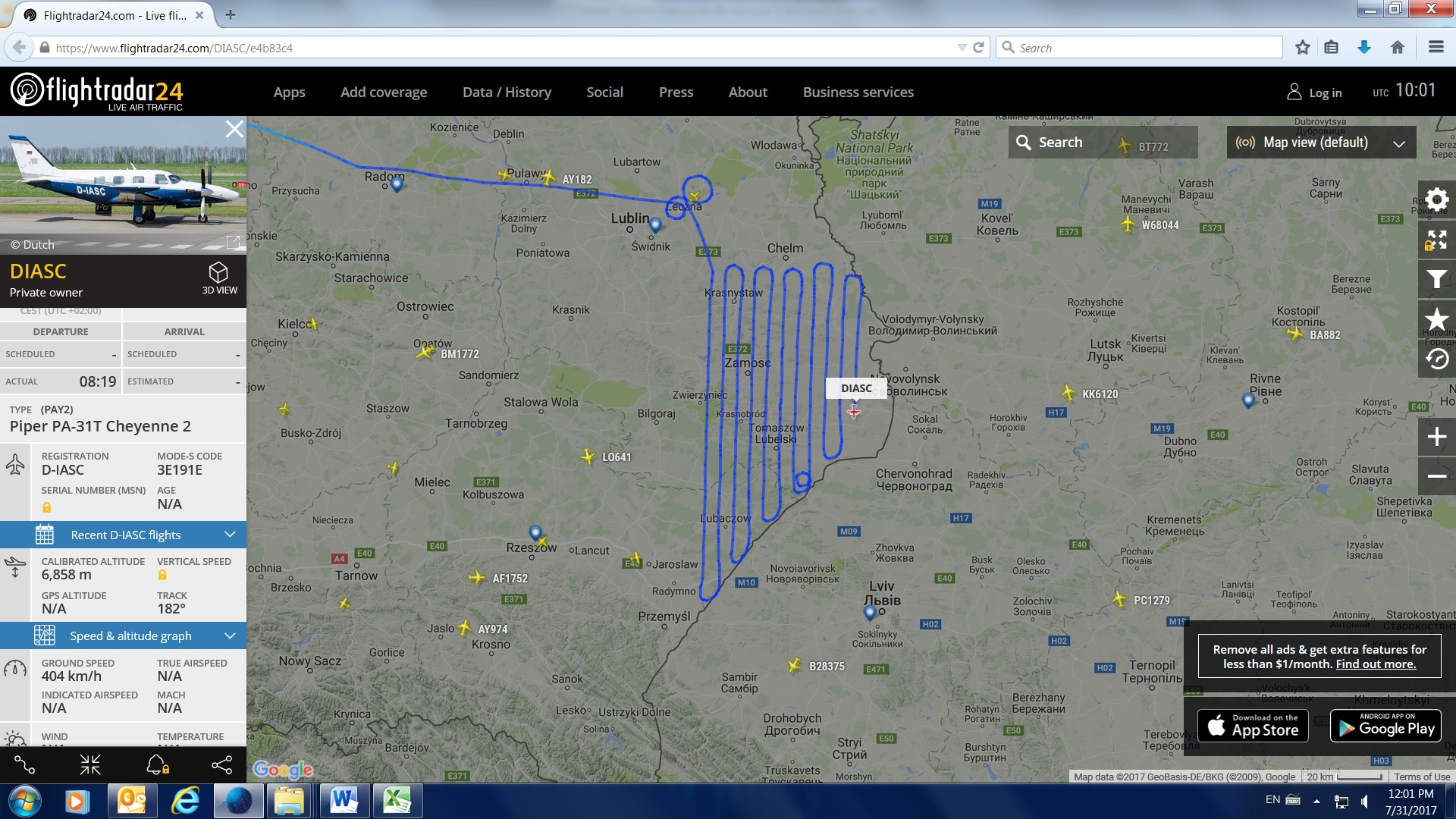Open map settings gear icon
This screenshot has width=1456, height=819.
[x=1436, y=200]
